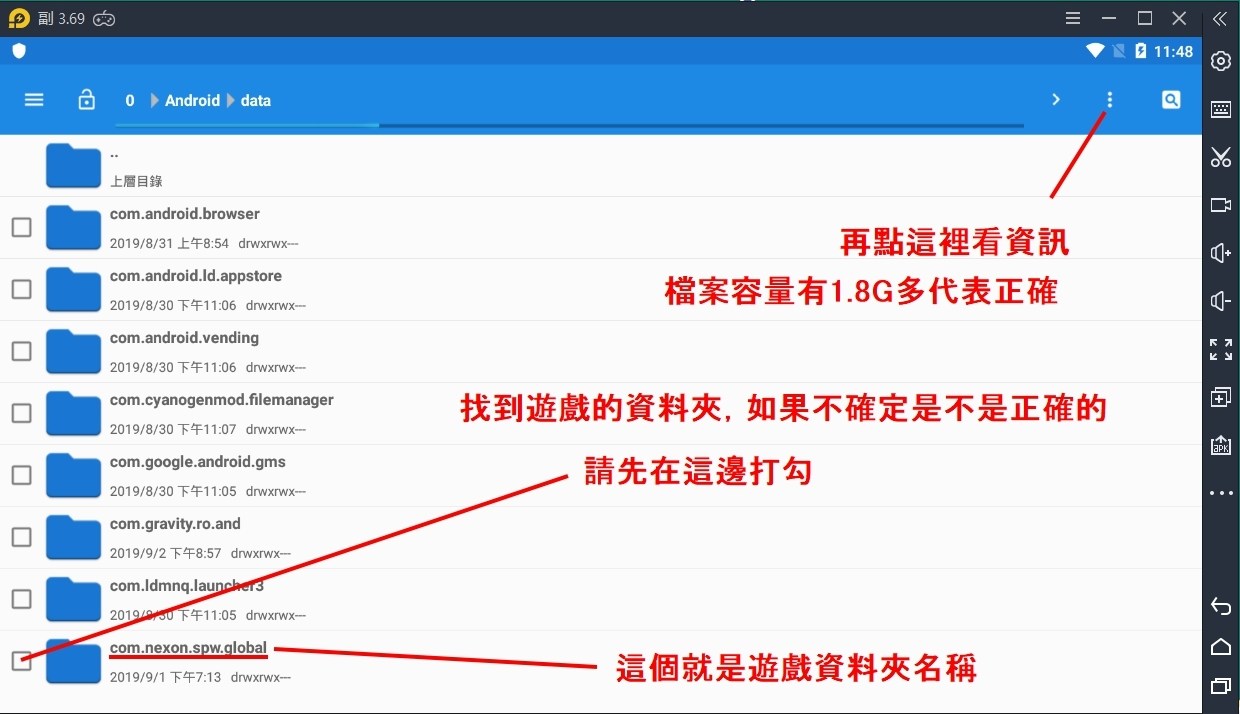Click the data breadcrumb segment
Viewport: 1240px width, 714px height.
coord(256,100)
